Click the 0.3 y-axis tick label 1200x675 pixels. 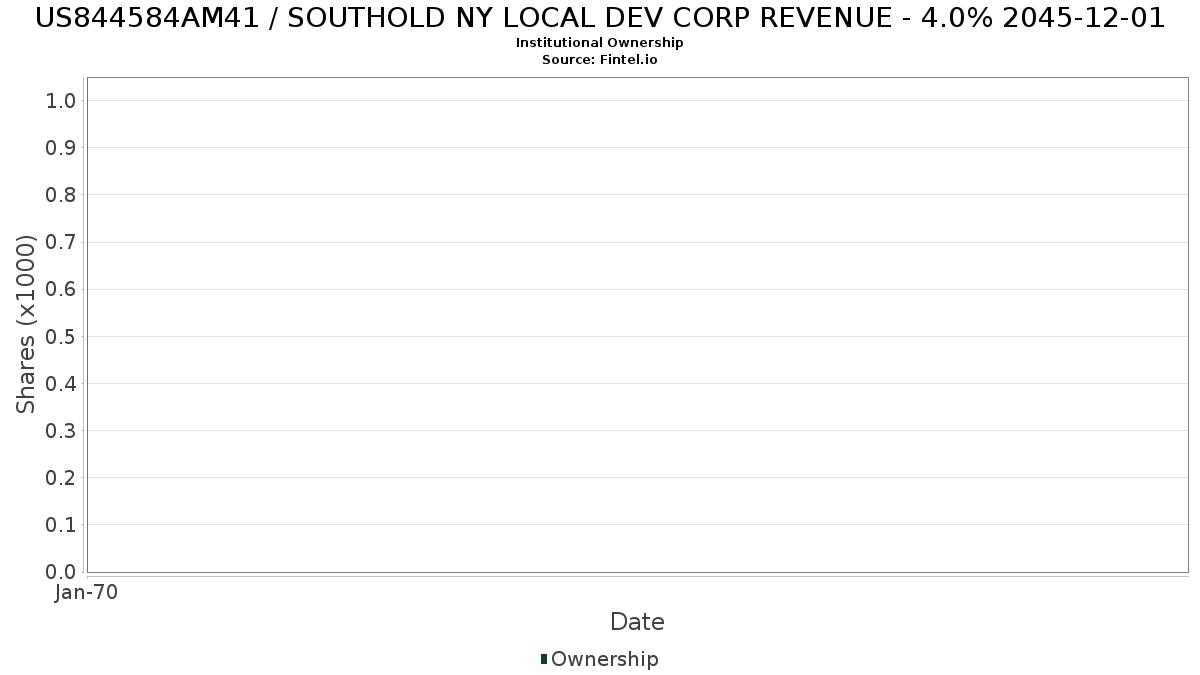[x=61, y=430]
